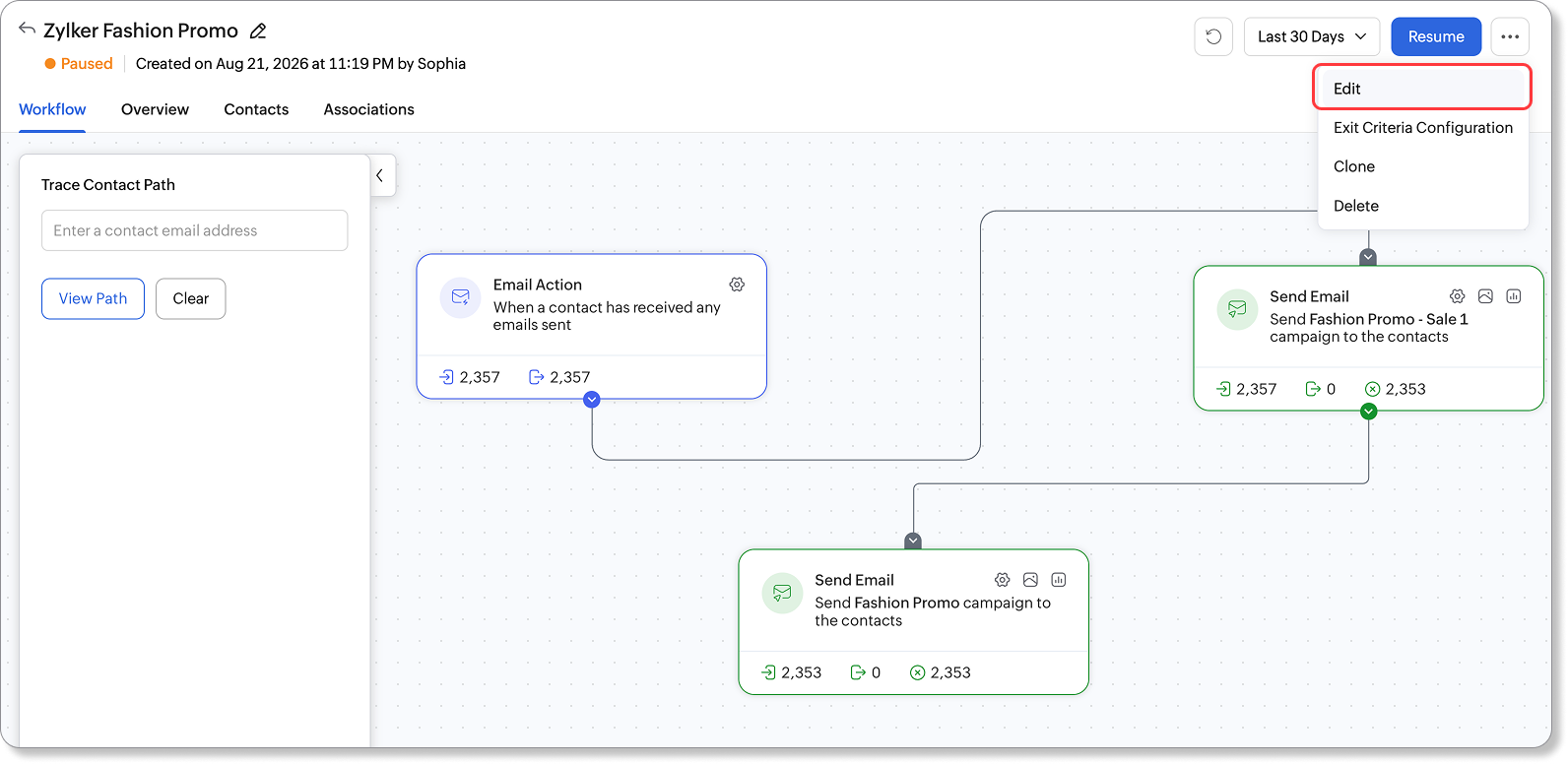The height and width of the screenshot is (764, 1568).
Task: Open report chart on Fashion Promo - Sale 1 card
Action: [x=1514, y=296]
